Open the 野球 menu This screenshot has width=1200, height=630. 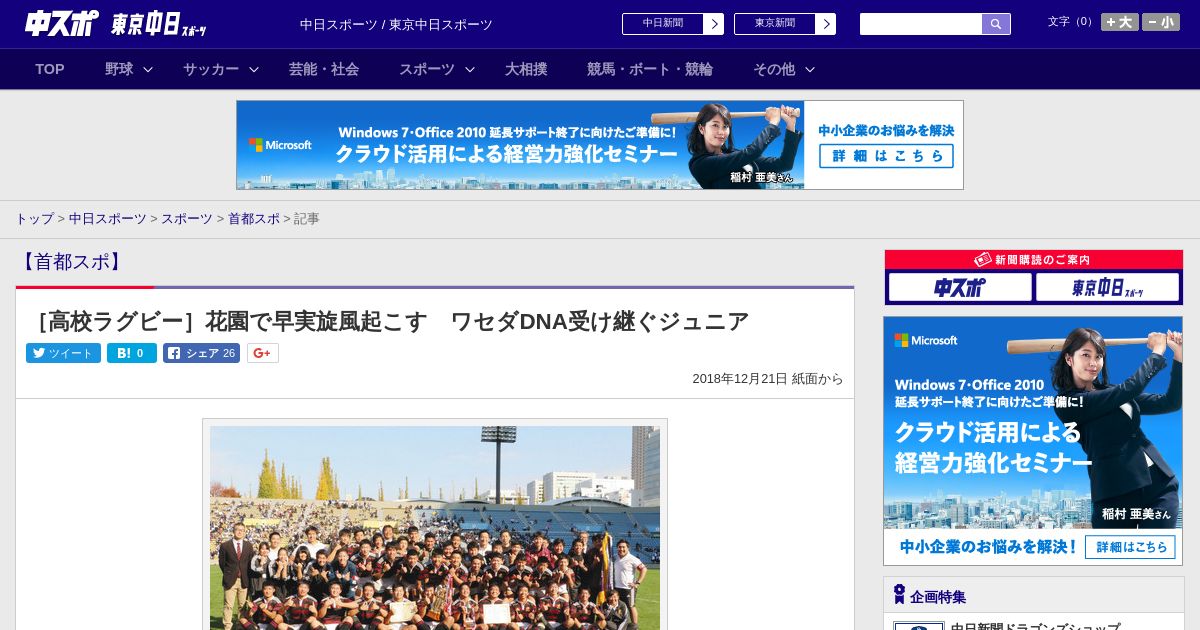coord(119,69)
